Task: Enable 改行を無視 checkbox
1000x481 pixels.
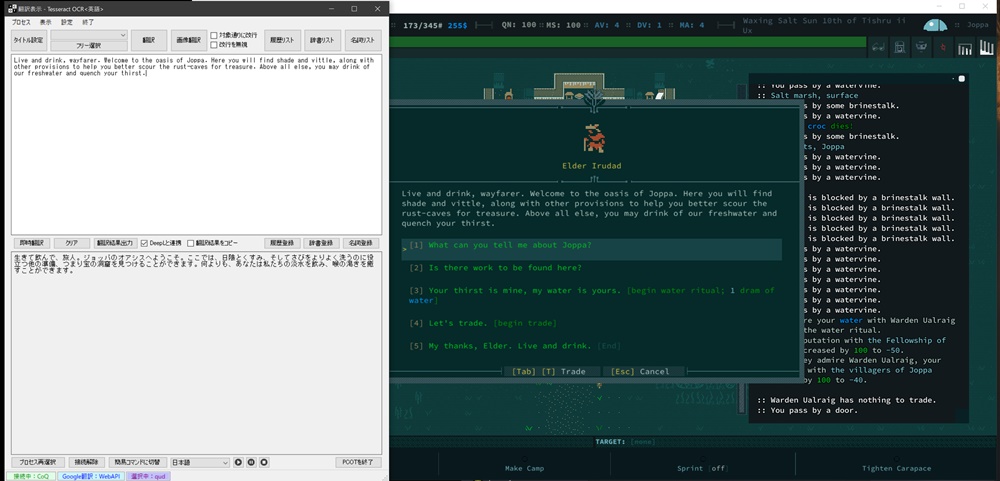Action: point(214,45)
